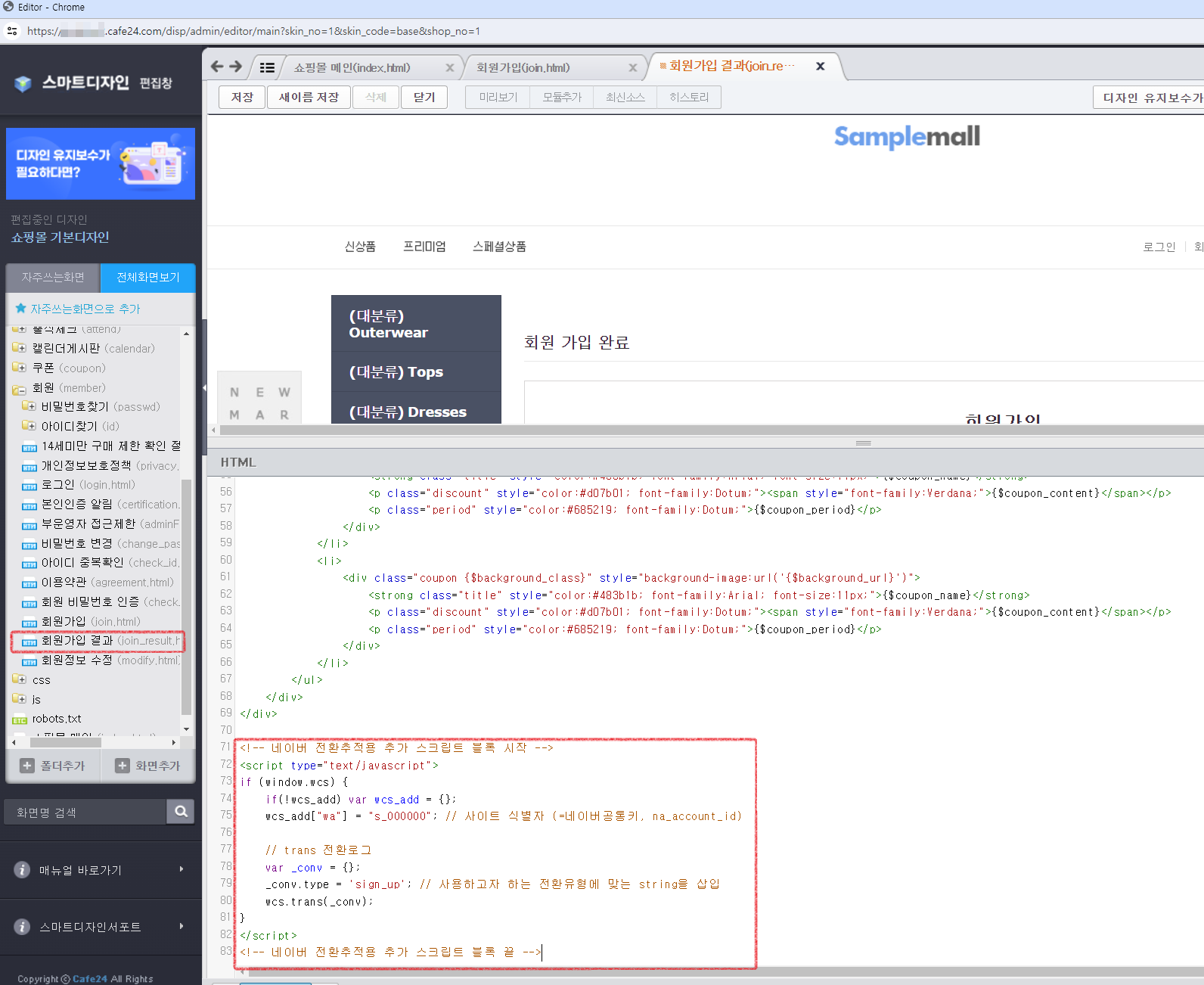Click the 화면명 검색 input field

(85, 812)
